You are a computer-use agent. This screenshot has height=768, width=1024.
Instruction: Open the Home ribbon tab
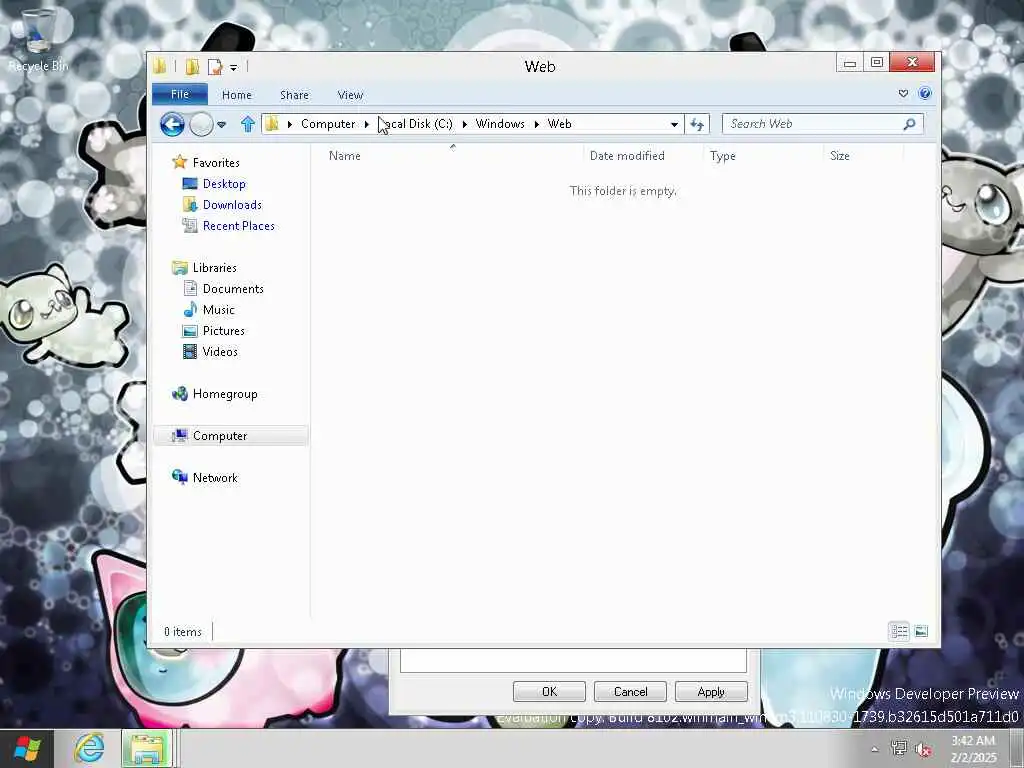tap(236, 95)
